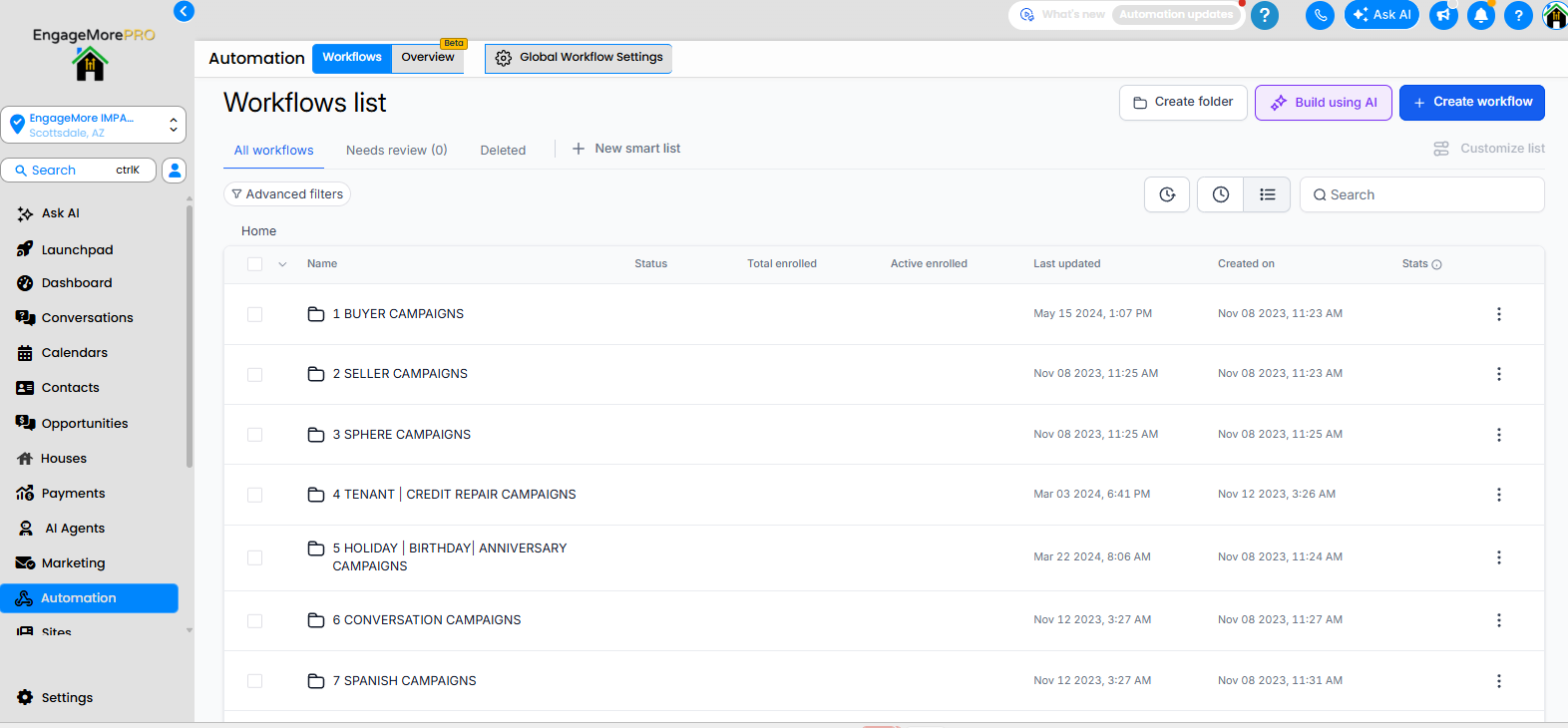
Task: Click the Customize list icon
Action: [1441, 149]
